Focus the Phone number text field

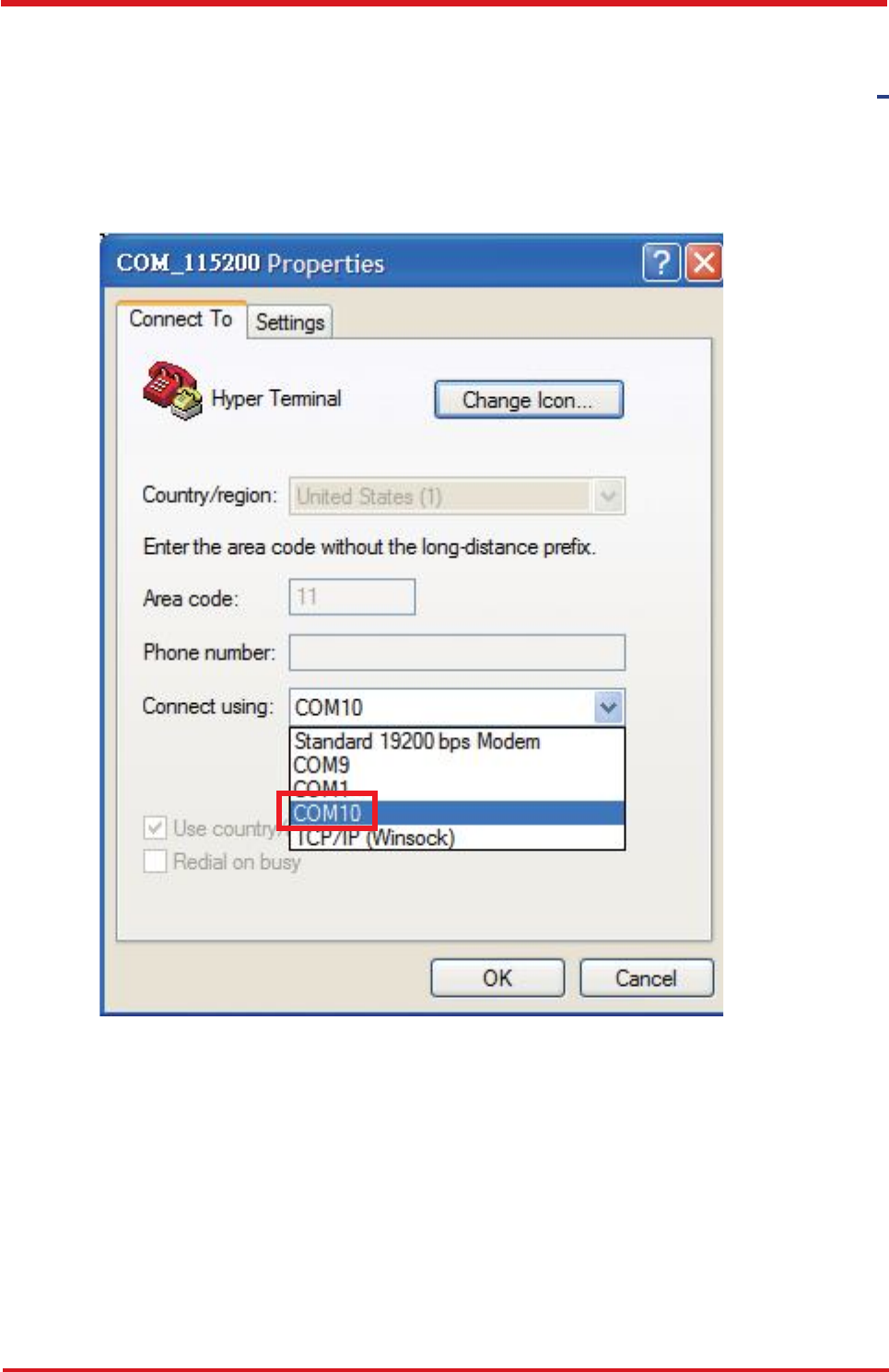(x=457, y=652)
